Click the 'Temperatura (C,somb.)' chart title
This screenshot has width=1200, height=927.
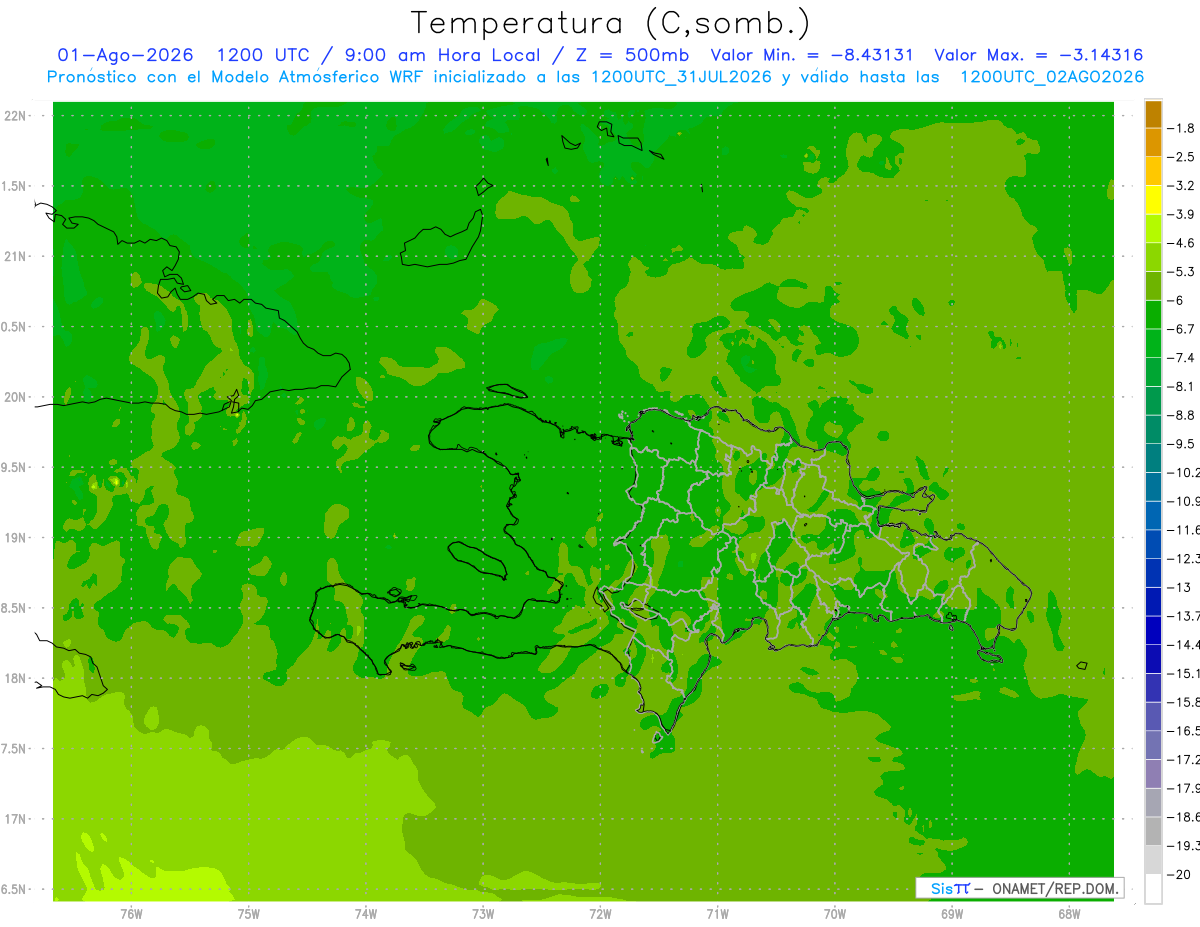(611, 23)
